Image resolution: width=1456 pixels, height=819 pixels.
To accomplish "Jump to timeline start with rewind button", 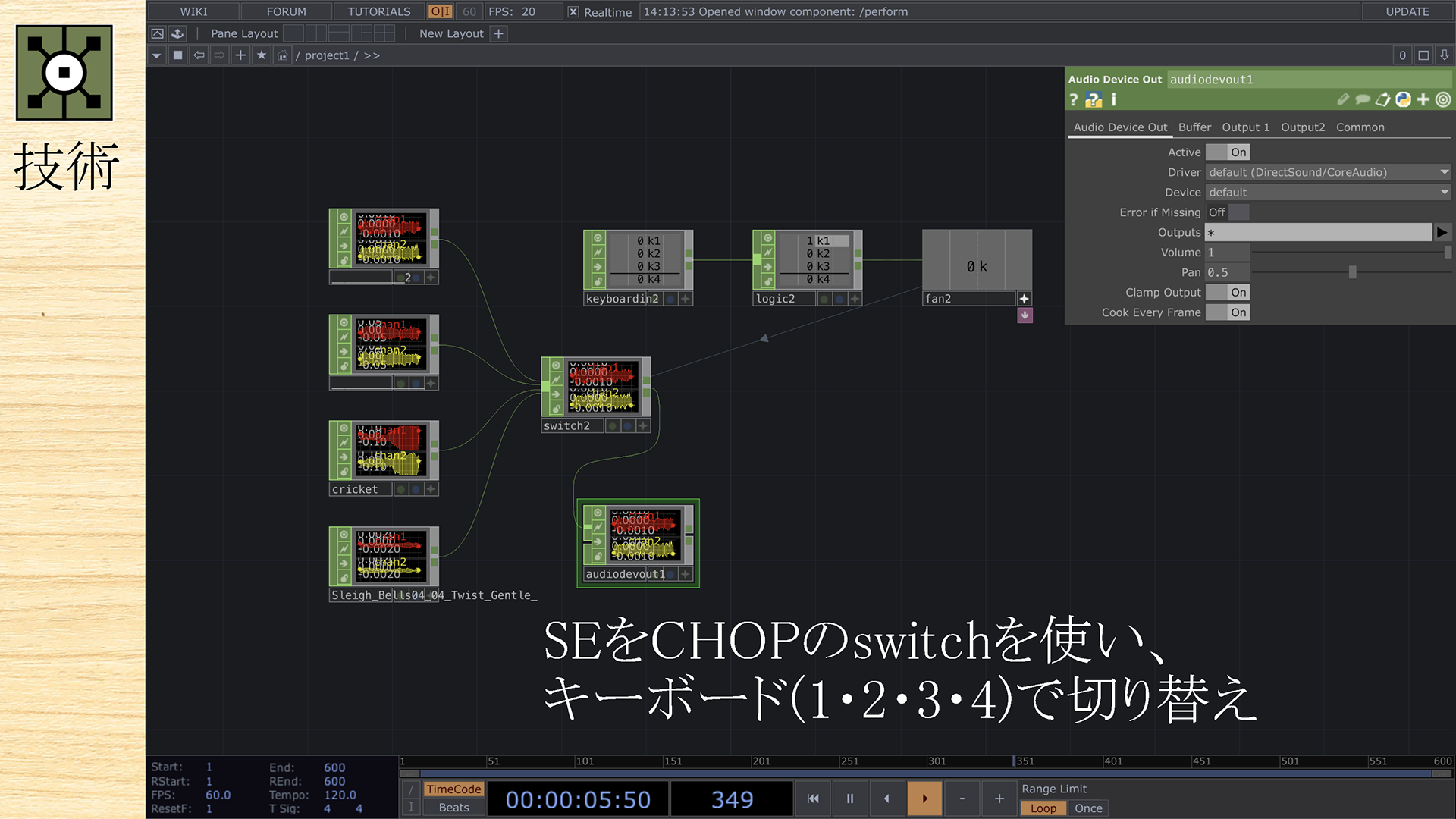I will tap(813, 799).
